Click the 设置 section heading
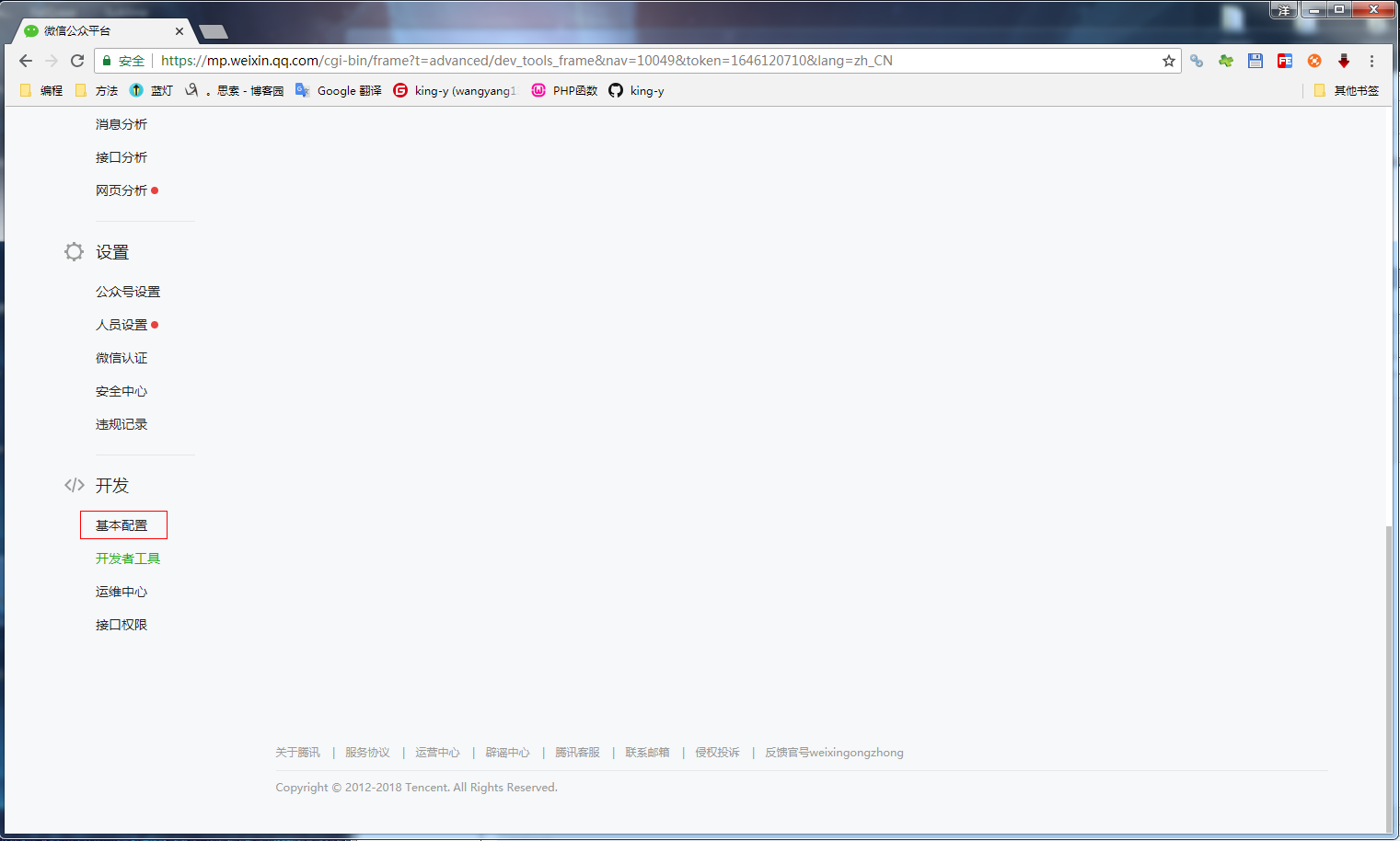The image size is (1400, 841). tap(112, 252)
